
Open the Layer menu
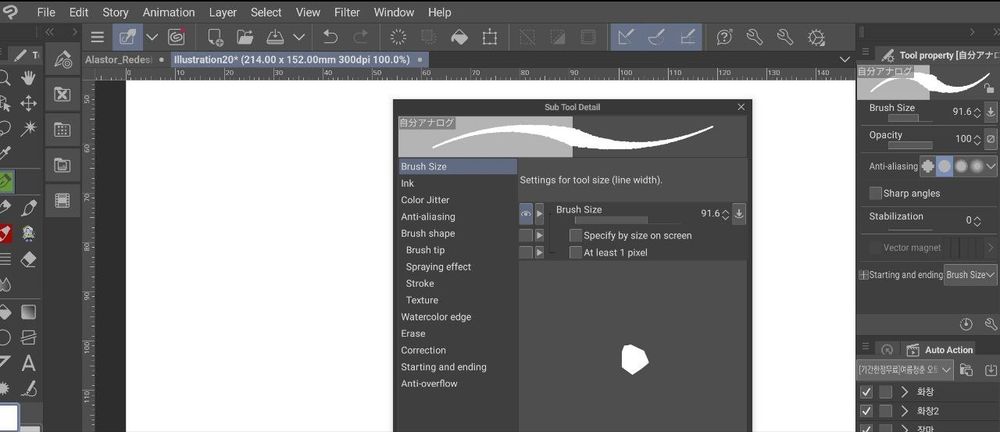coord(223,12)
